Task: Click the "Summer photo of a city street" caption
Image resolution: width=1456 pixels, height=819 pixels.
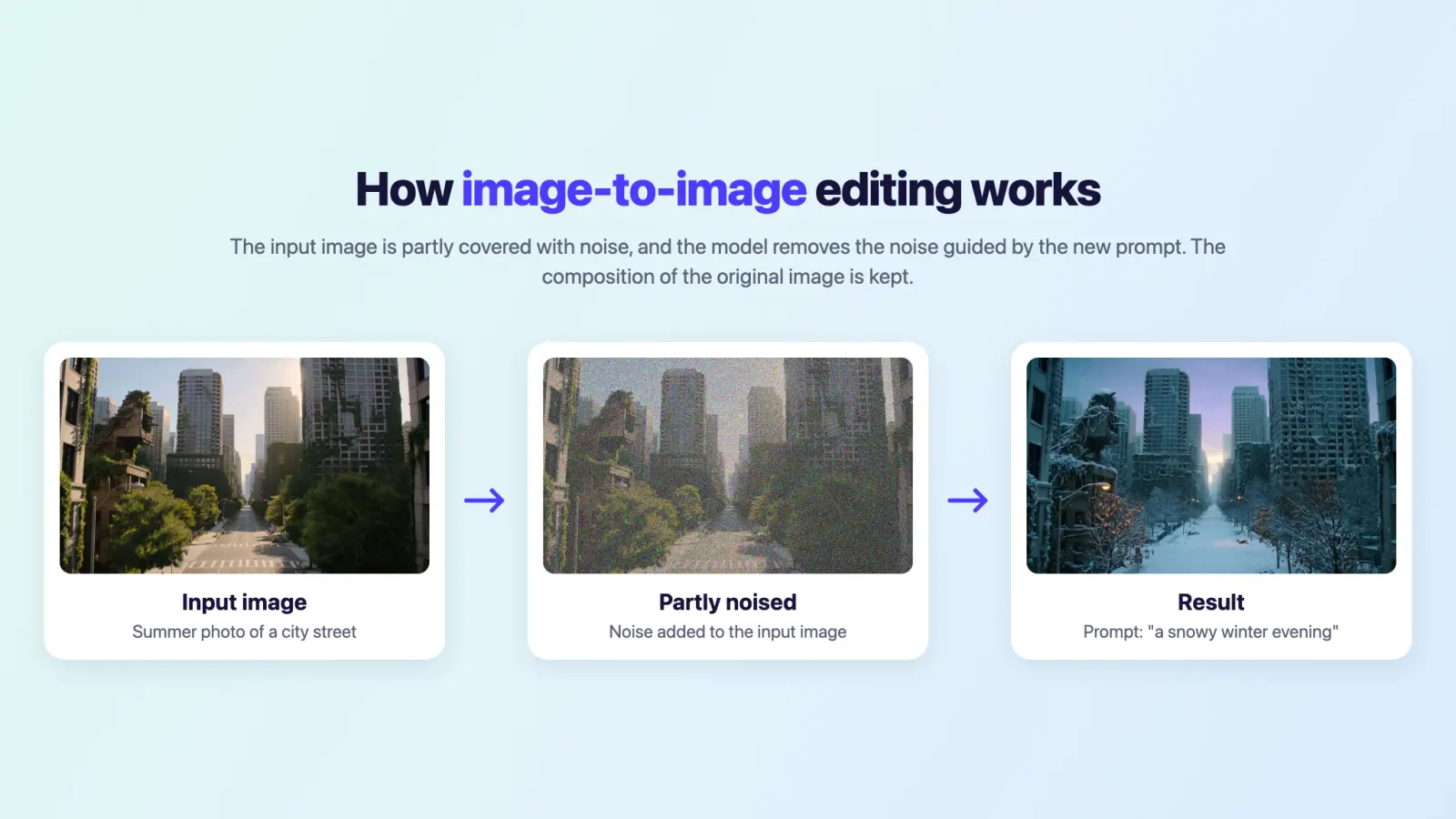Action: pos(244,632)
